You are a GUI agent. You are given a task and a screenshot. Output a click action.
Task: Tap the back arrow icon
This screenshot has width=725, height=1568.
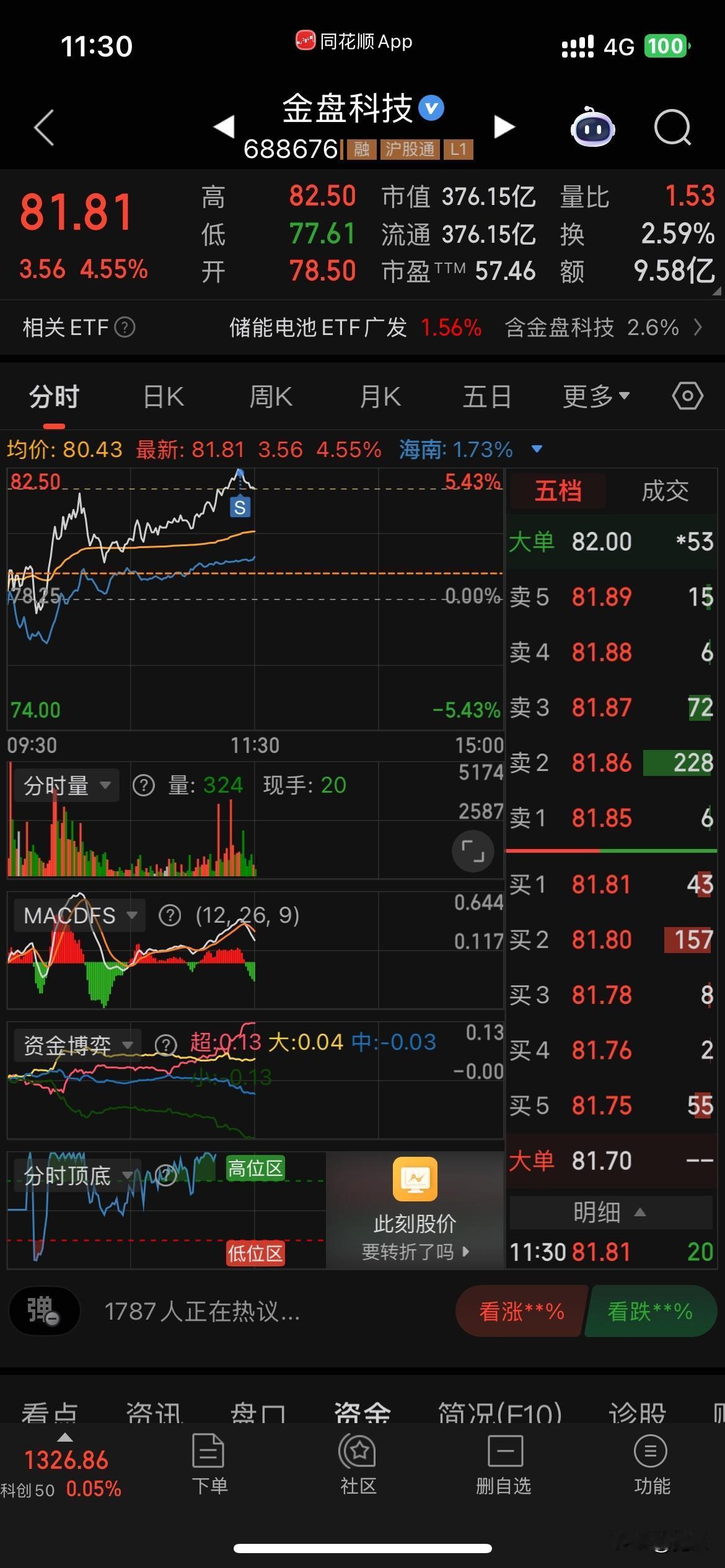tap(44, 128)
